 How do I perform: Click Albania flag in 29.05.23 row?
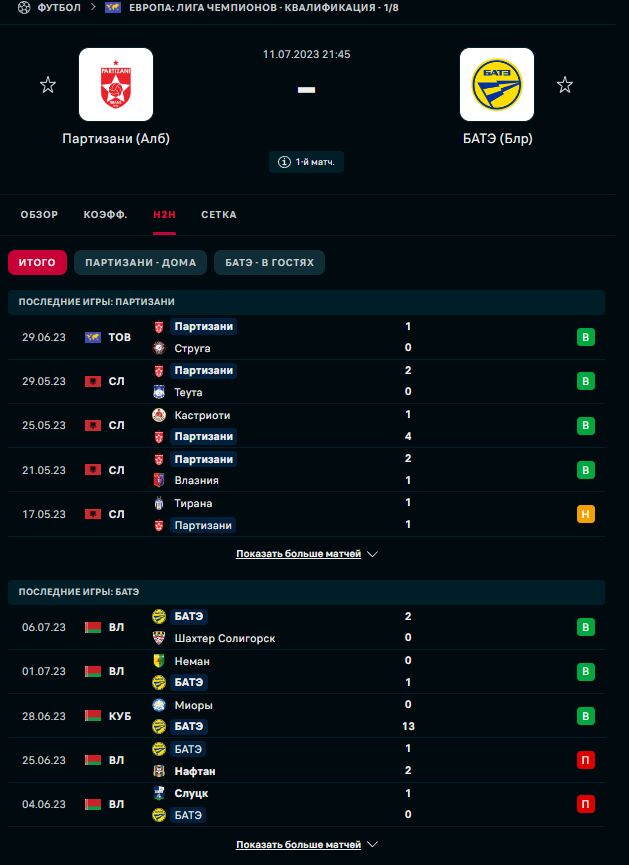click(x=93, y=381)
